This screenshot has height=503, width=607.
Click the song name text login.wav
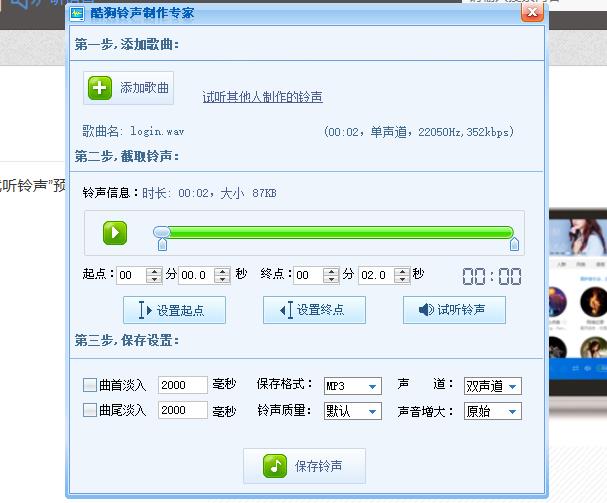tap(157, 131)
